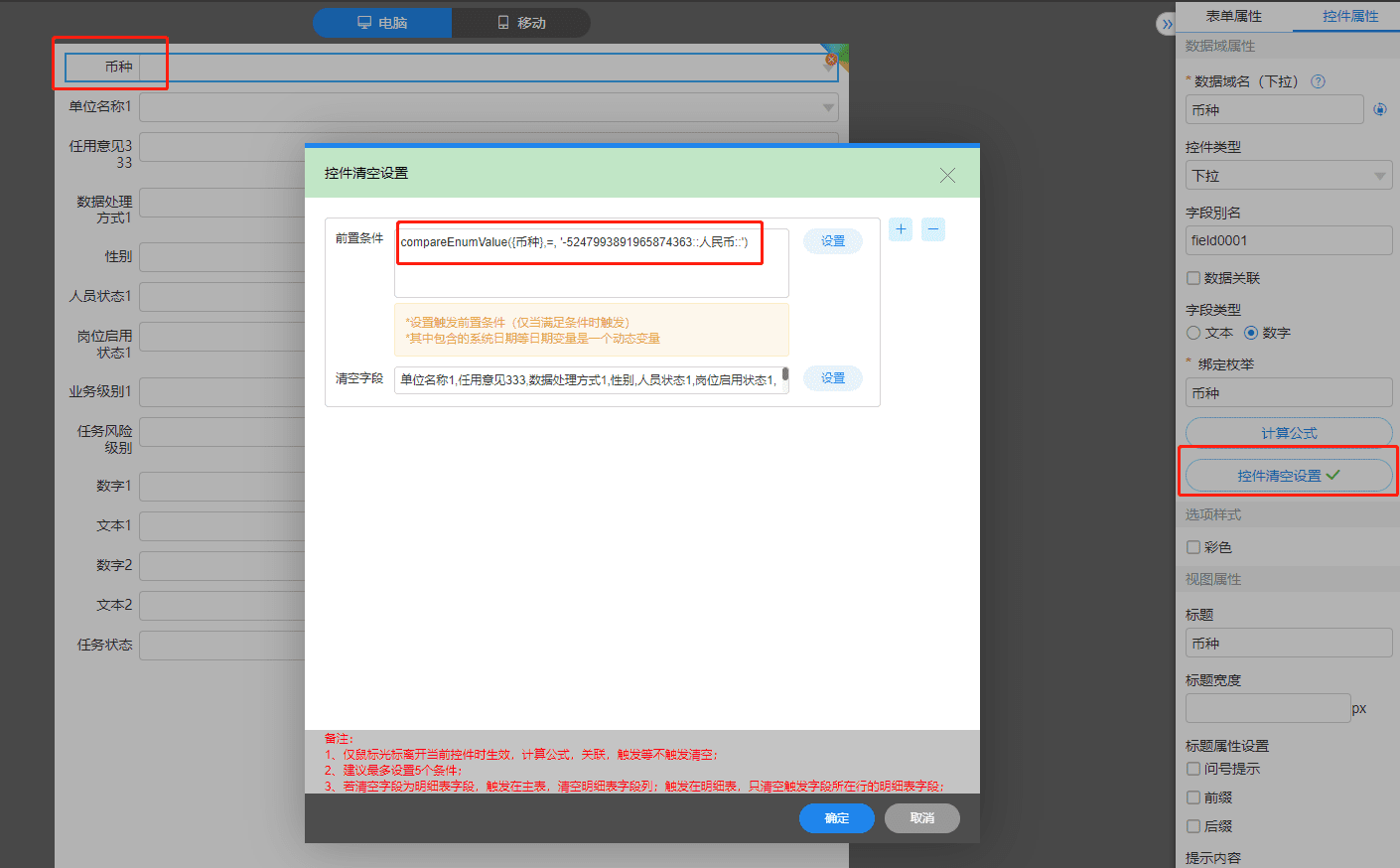This screenshot has height=868, width=1400.
Task: Remove condition row with minus icon
Action: pos(933,229)
